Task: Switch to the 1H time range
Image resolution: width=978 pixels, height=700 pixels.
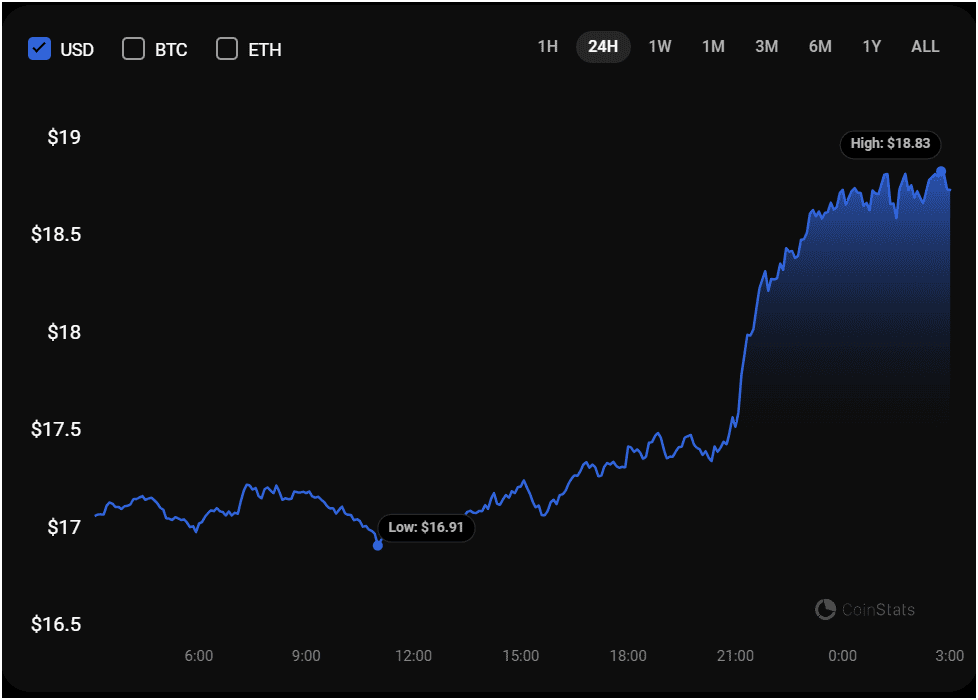Action: tap(547, 47)
